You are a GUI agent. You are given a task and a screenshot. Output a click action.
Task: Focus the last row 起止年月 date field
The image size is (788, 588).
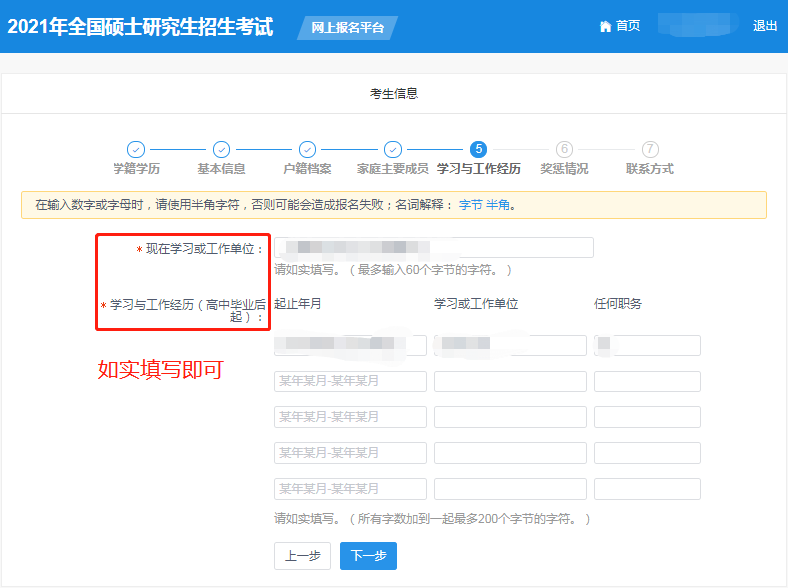350,489
